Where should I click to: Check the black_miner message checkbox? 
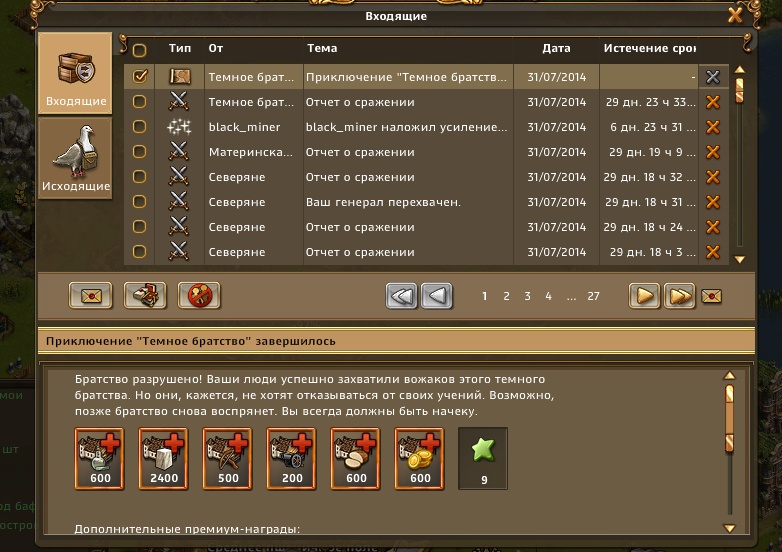(x=140, y=127)
